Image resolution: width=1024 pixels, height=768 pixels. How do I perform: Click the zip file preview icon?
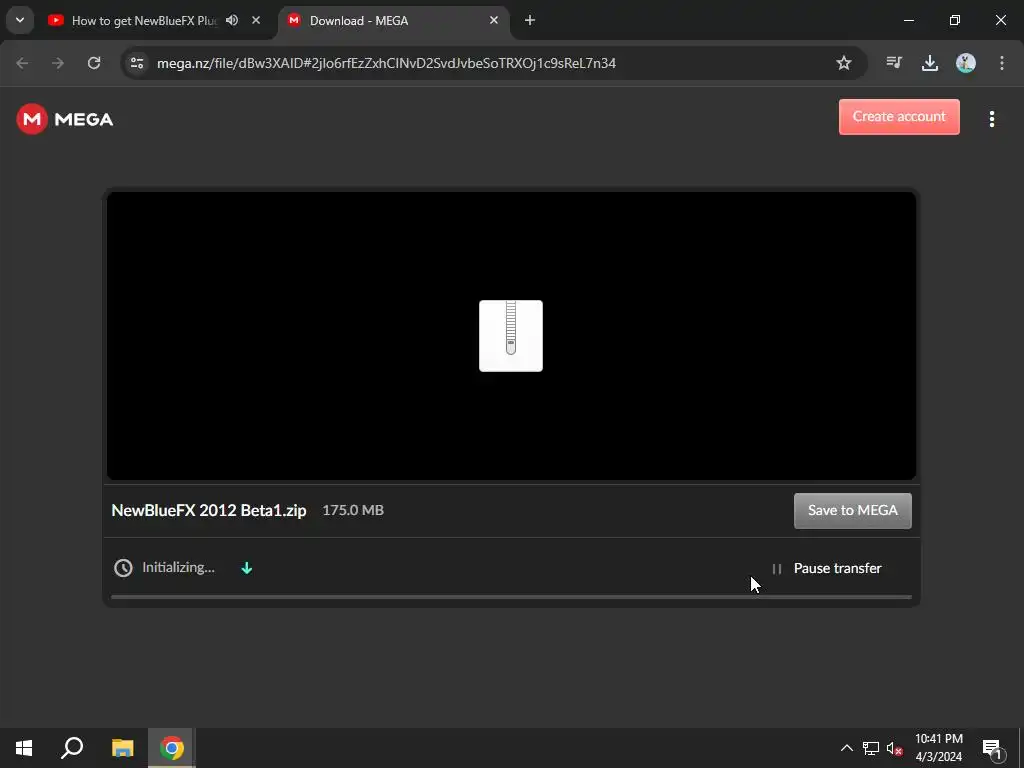coord(511,336)
